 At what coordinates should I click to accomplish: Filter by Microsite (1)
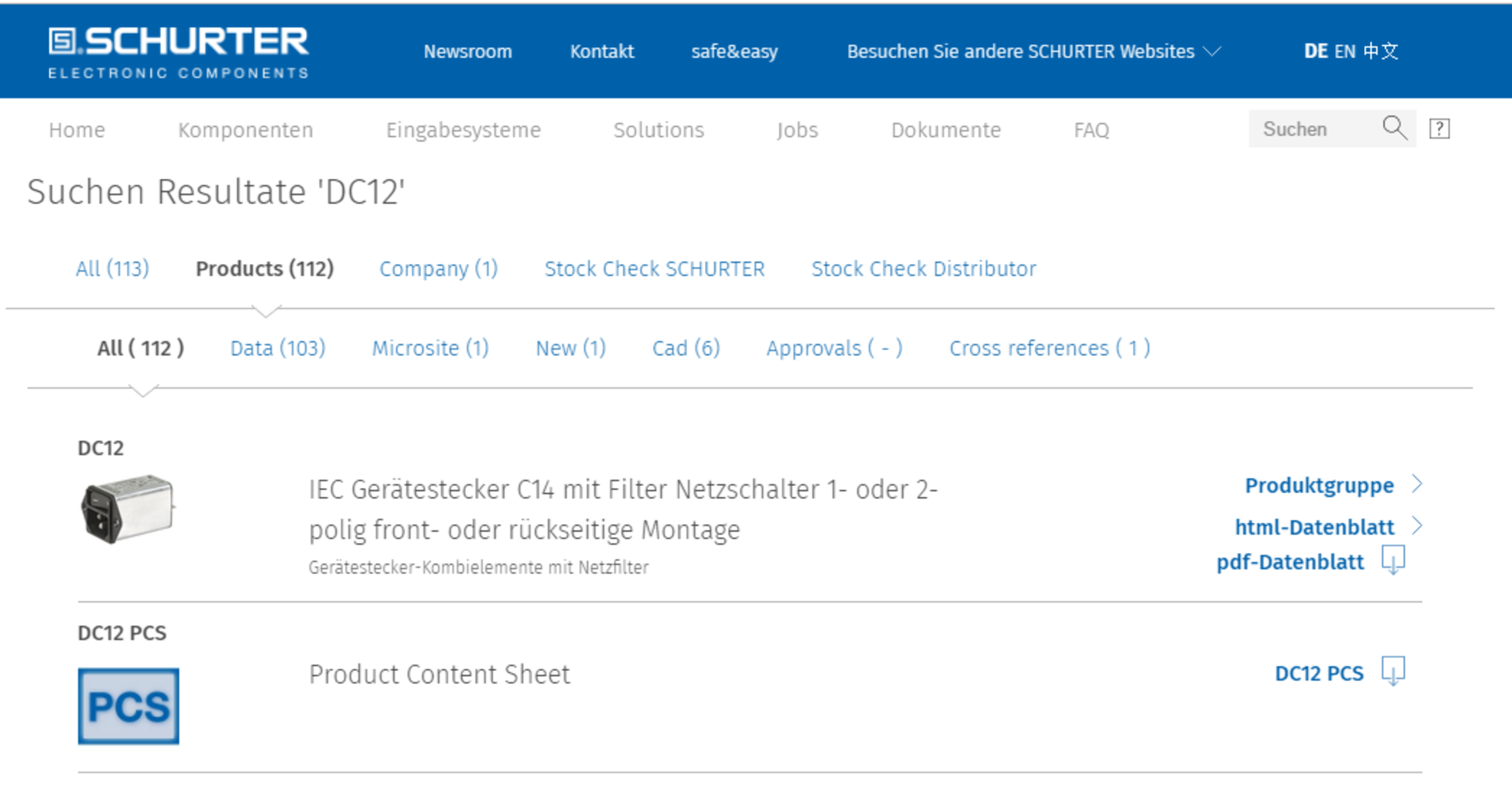coord(430,348)
